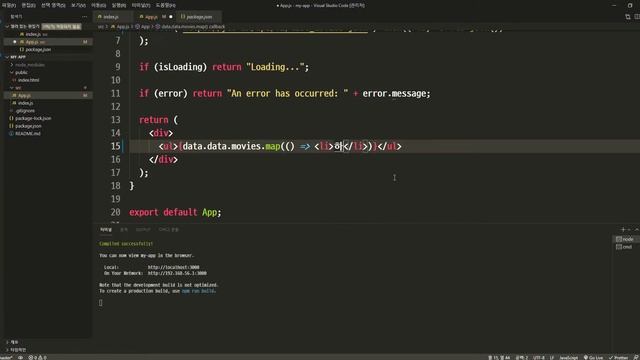Image resolution: width=640 pixels, height=360 pixels.
Task: Start Go Live server from status bar
Action: click(x=593, y=358)
